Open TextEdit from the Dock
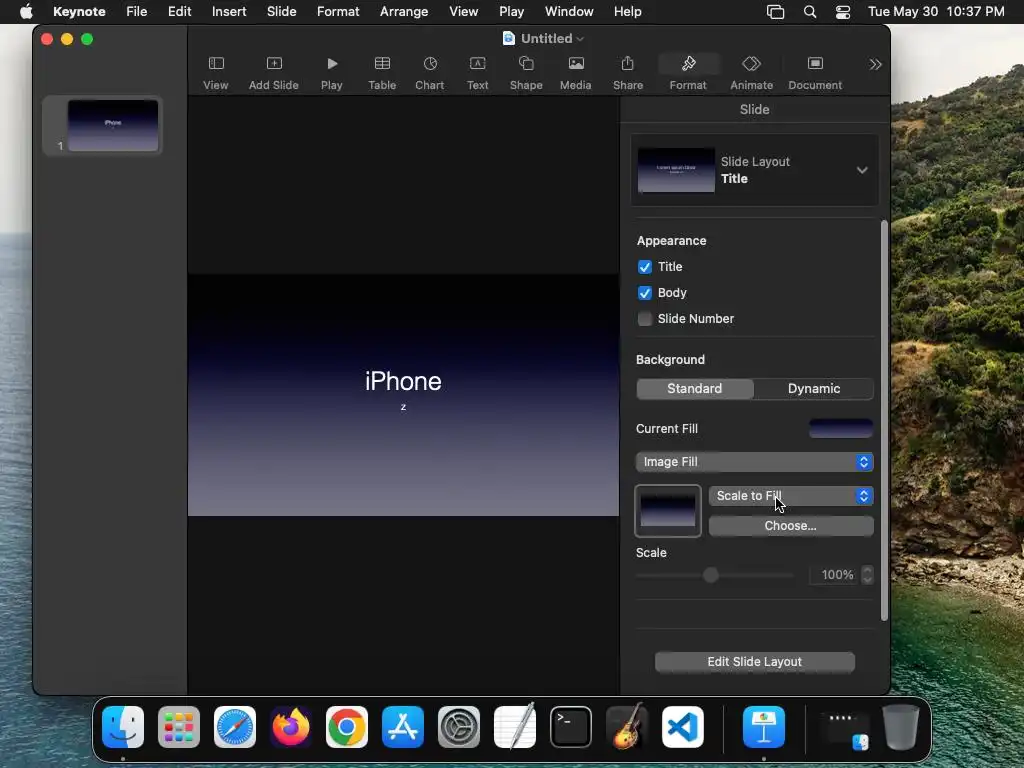 point(515,727)
